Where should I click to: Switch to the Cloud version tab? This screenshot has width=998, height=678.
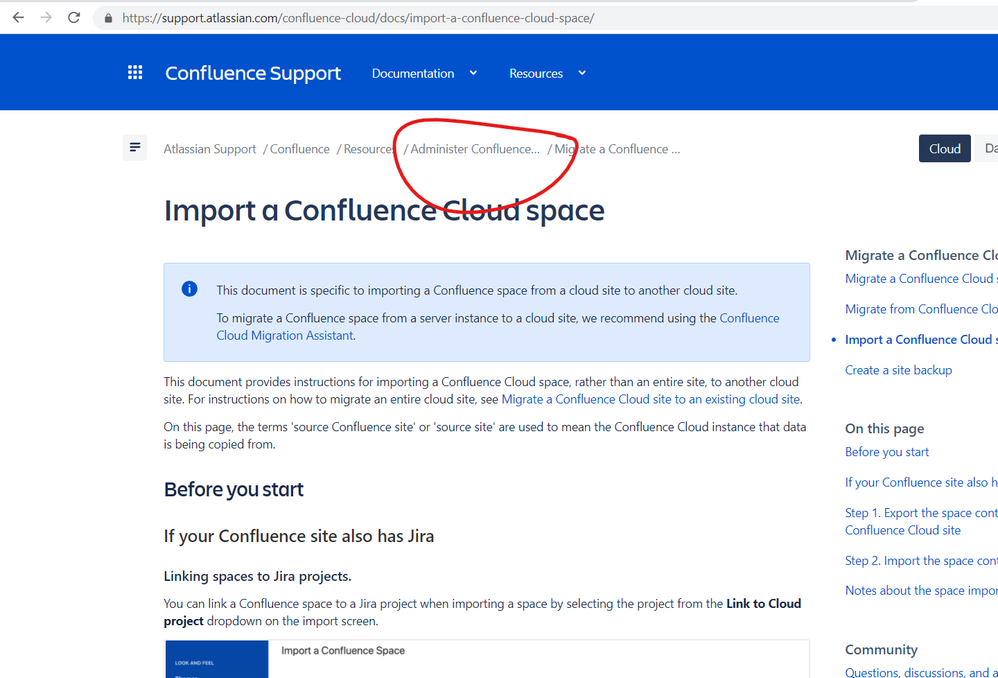pyautogui.click(x=944, y=147)
